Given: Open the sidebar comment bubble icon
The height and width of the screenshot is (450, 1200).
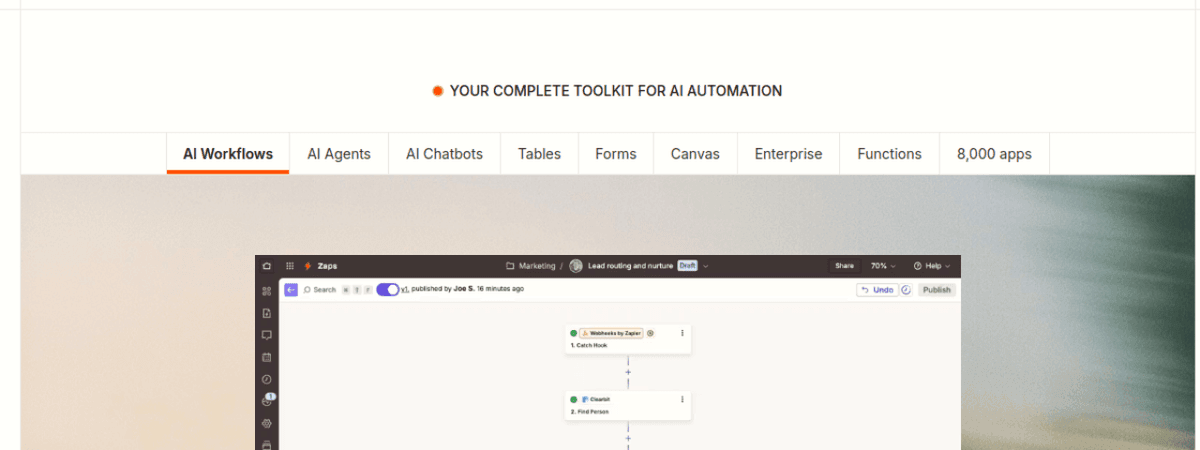Looking at the screenshot, I should (x=266, y=335).
